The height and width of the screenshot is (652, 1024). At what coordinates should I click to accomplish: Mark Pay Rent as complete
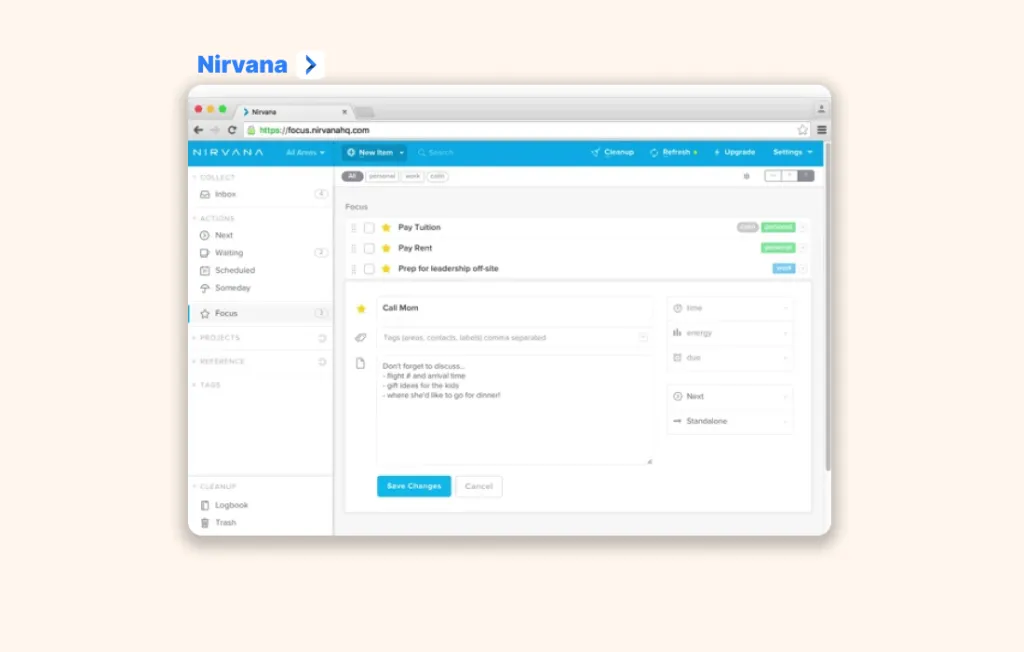368,247
